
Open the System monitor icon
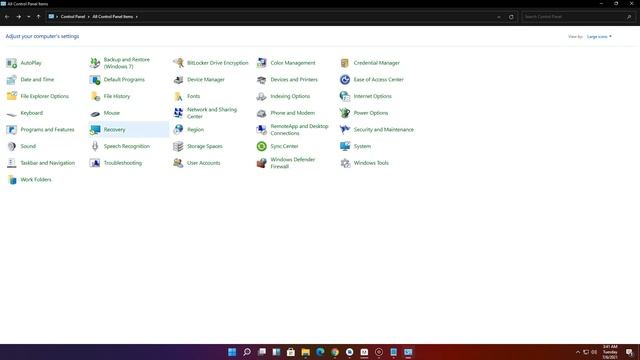[345, 146]
